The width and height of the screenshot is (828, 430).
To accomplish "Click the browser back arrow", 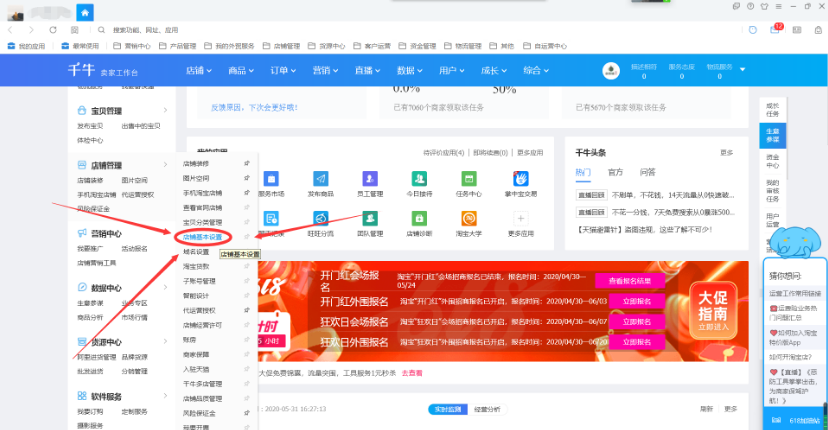I will point(10,30).
